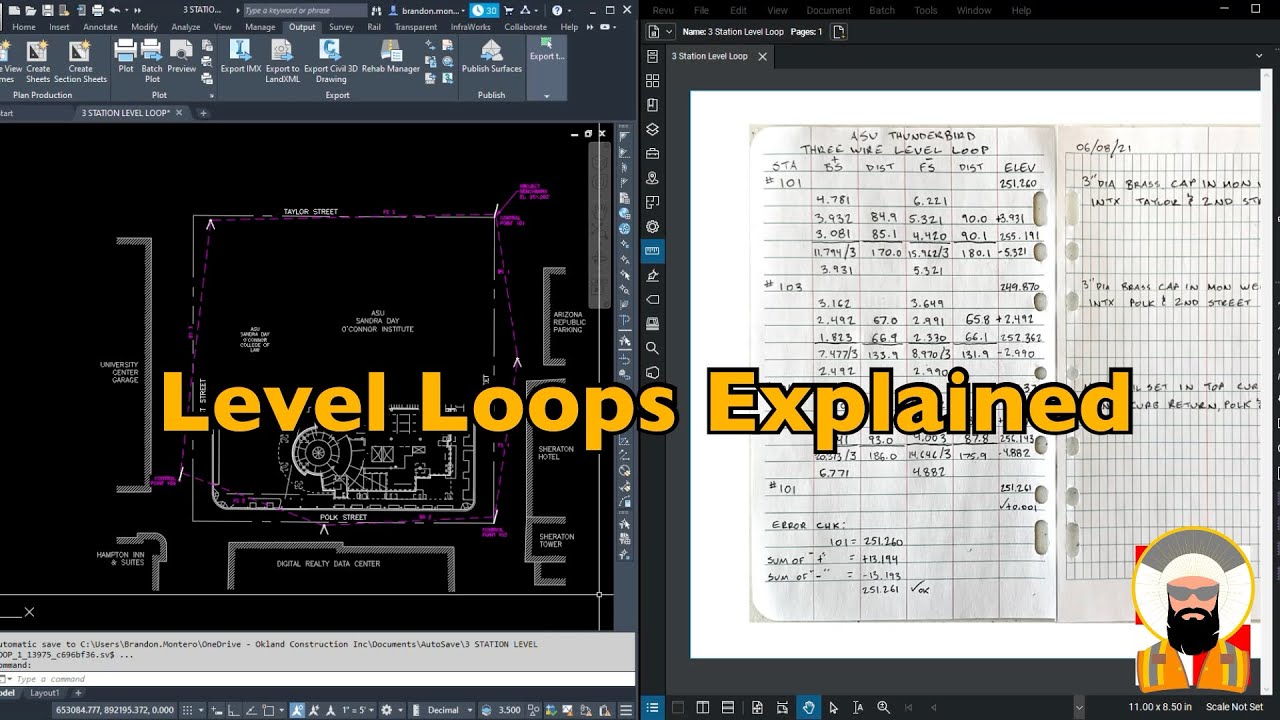The width and height of the screenshot is (1280, 720).
Task: Click Create Section Sheets icon
Action: (x=81, y=60)
